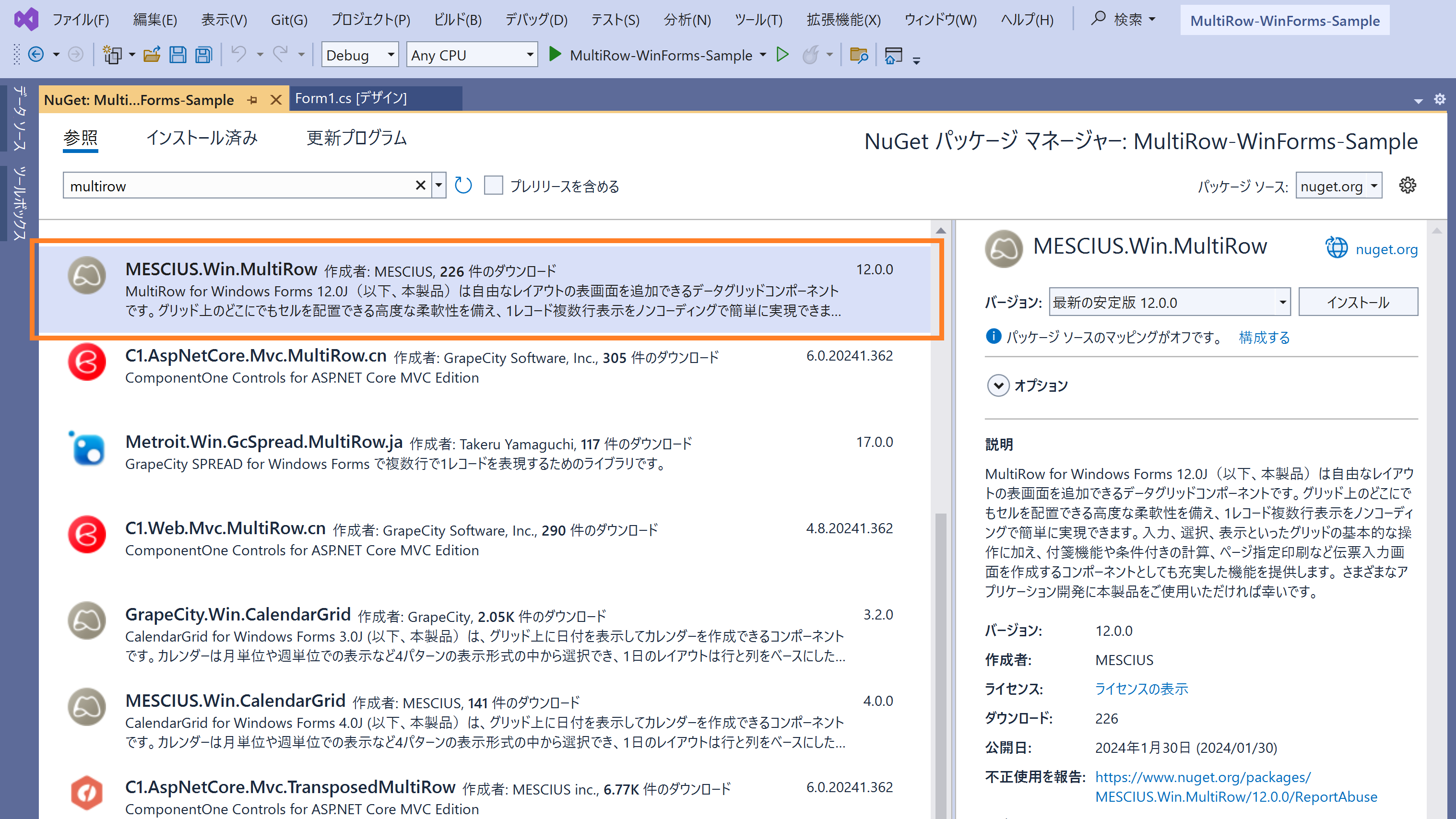Click the Visual Studio logo icon

click(26, 19)
